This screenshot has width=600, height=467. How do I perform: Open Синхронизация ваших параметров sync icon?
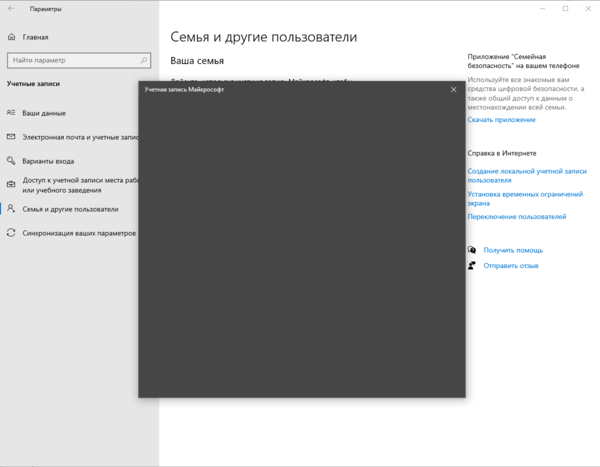11,233
